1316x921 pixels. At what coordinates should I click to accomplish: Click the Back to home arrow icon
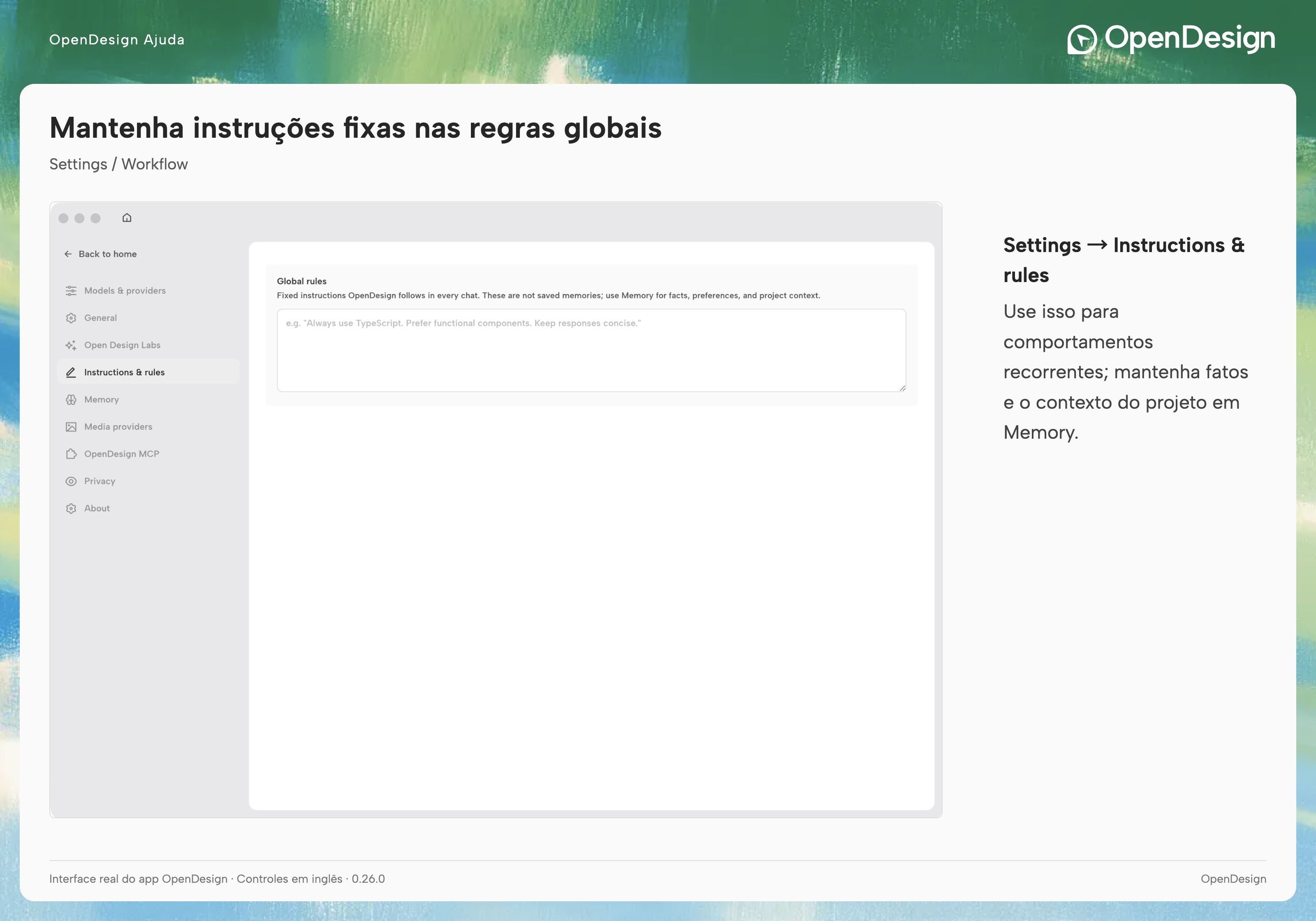(68, 254)
